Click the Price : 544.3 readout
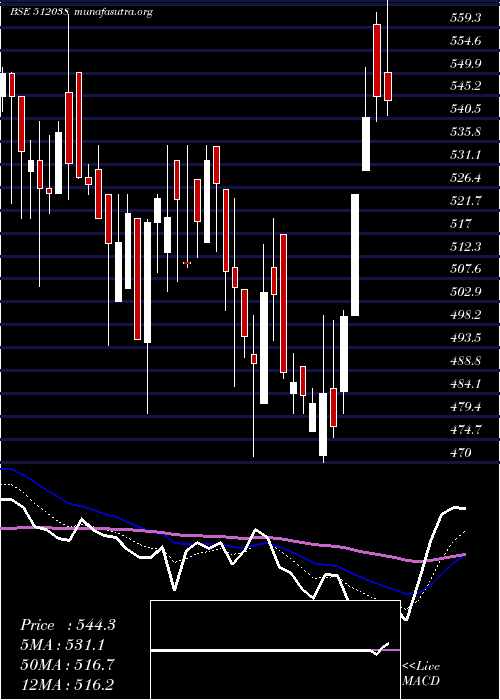Image resolution: width=500 pixels, height=700 pixels. 68,625
